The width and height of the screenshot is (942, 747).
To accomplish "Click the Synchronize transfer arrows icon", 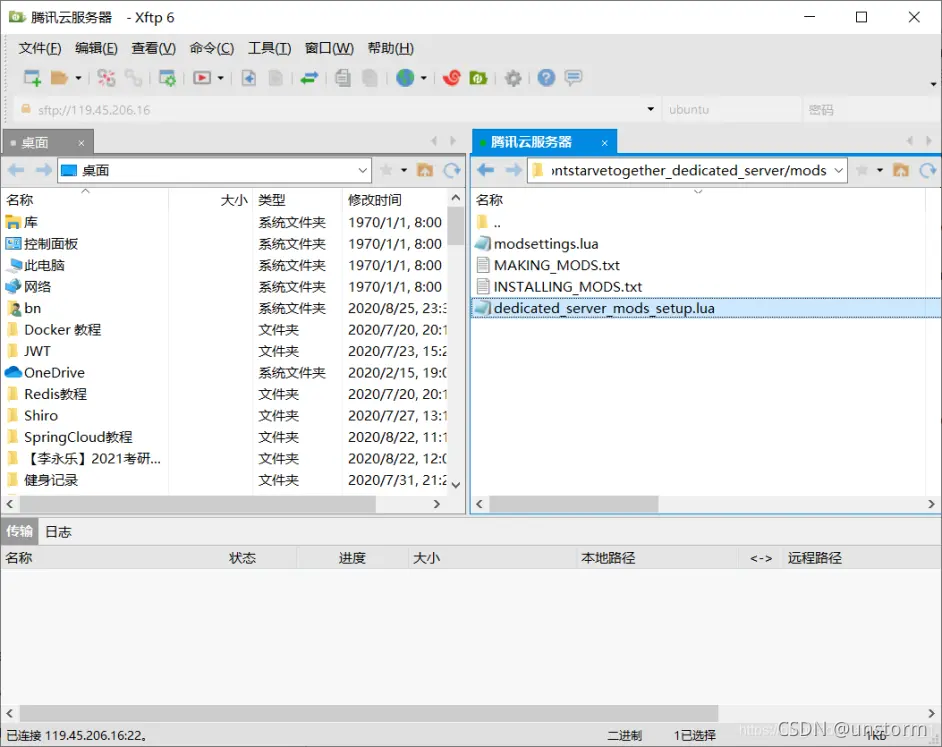I will (309, 78).
